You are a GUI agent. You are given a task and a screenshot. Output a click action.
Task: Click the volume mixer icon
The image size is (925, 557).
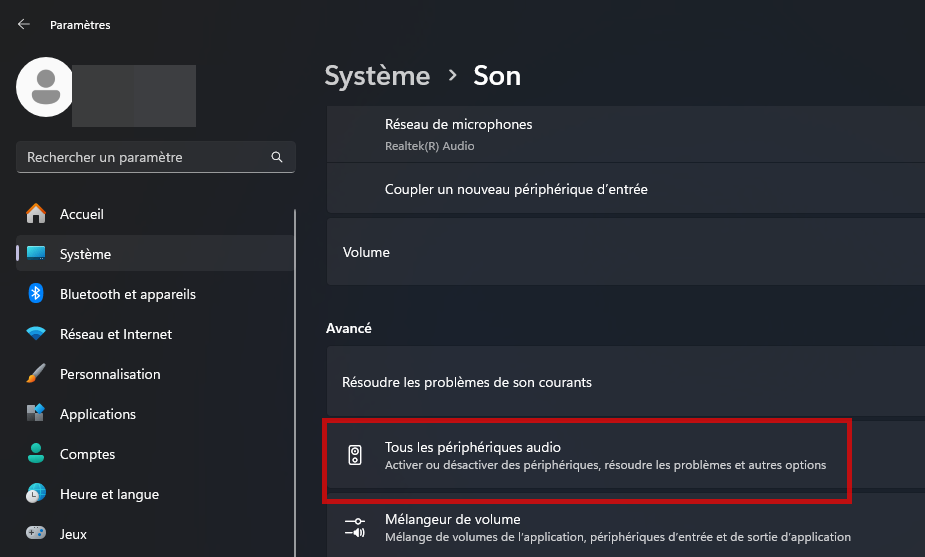point(355,527)
